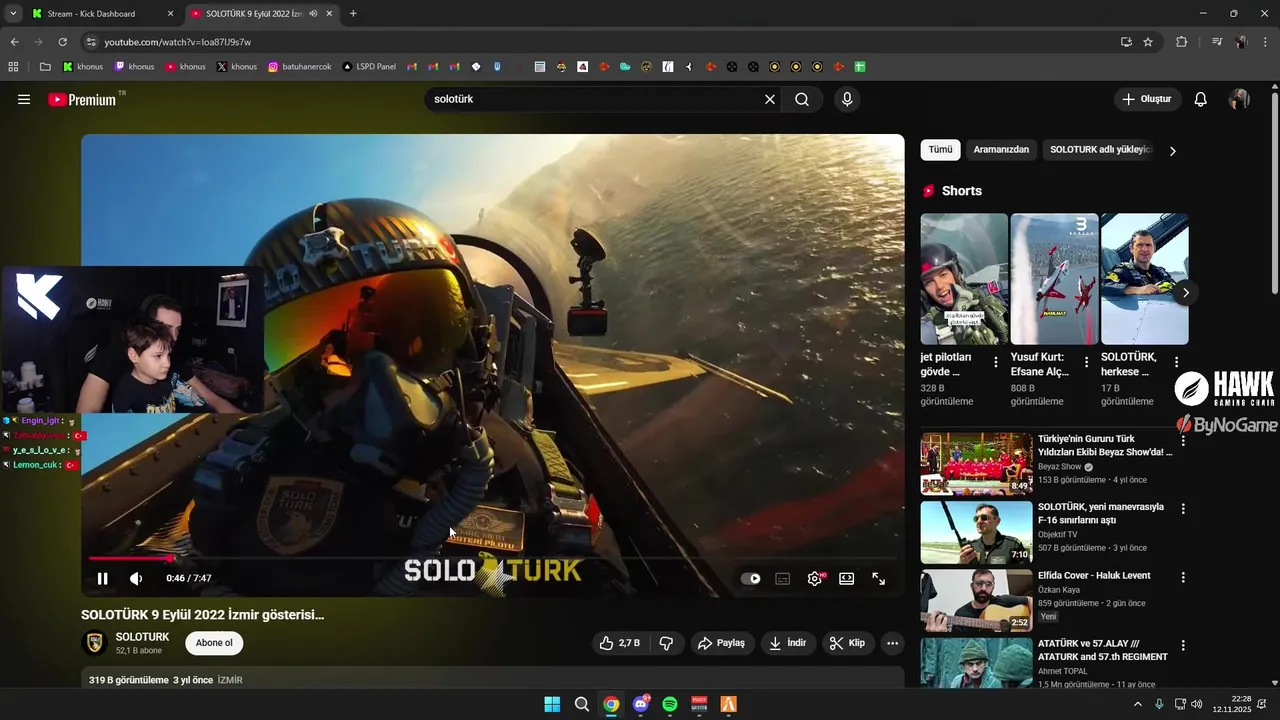Open Spotify from taskbar
1280x720 pixels.
(x=670, y=704)
